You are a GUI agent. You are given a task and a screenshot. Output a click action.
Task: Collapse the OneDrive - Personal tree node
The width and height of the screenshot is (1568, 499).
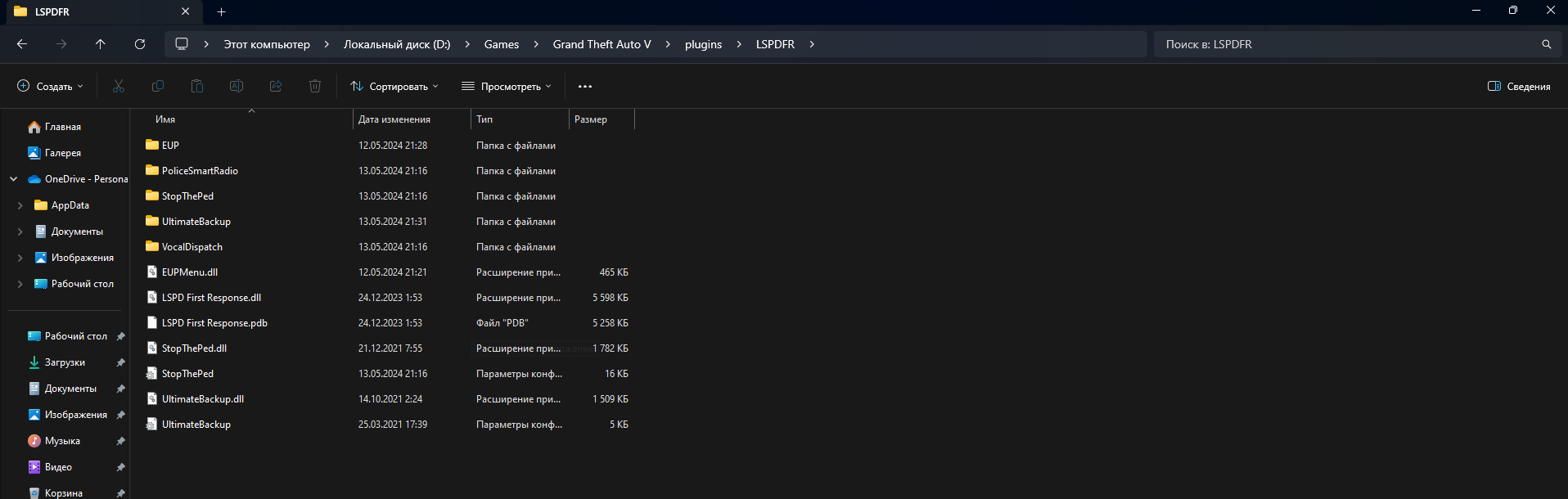(13, 179)
